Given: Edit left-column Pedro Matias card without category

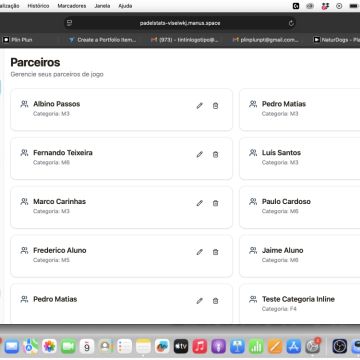Looking at the screenshot, I should (200, 301).
